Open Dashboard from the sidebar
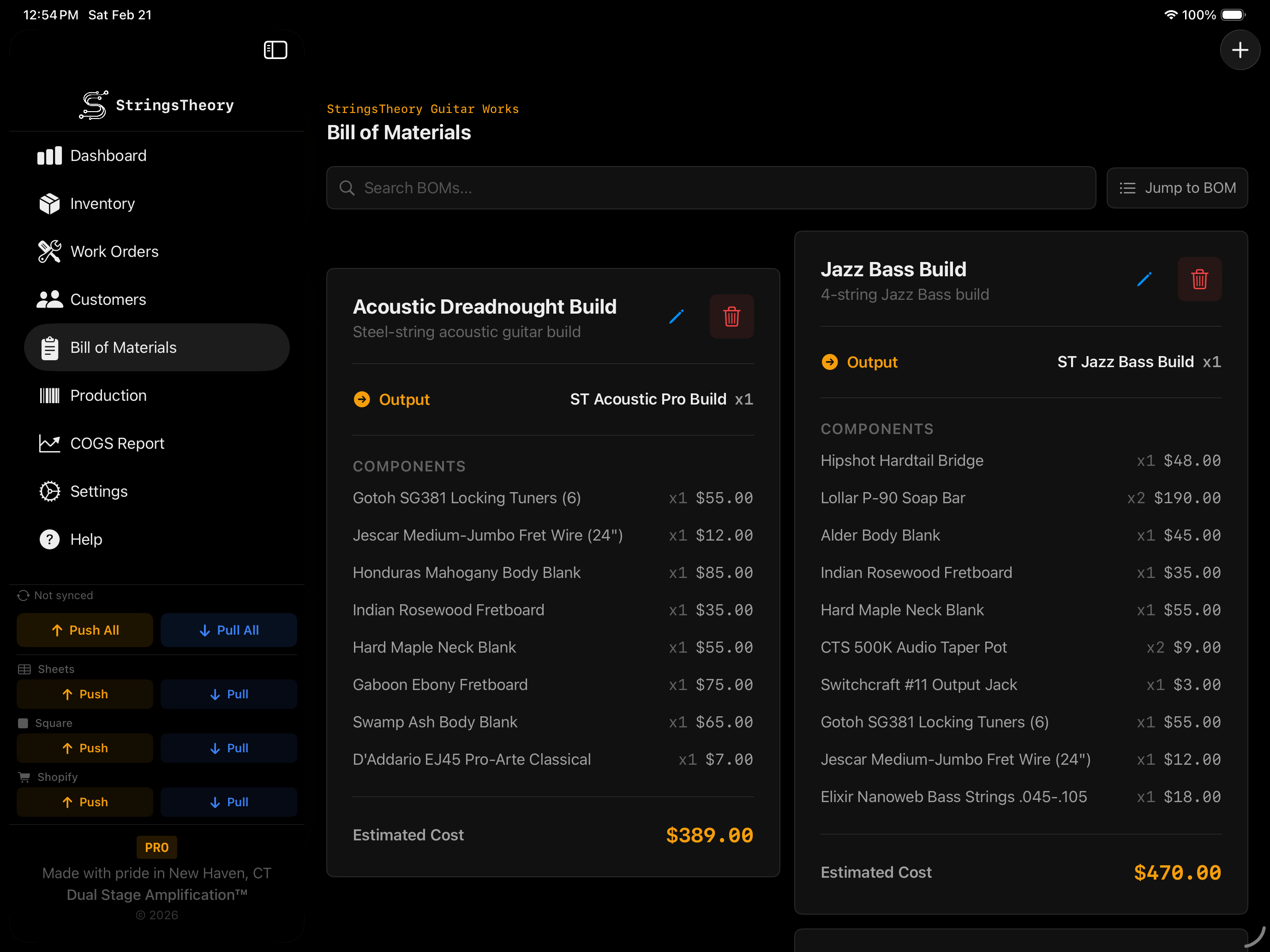Image resolution: width=1270 pixels, height=952 pixels. pos(108,155)
